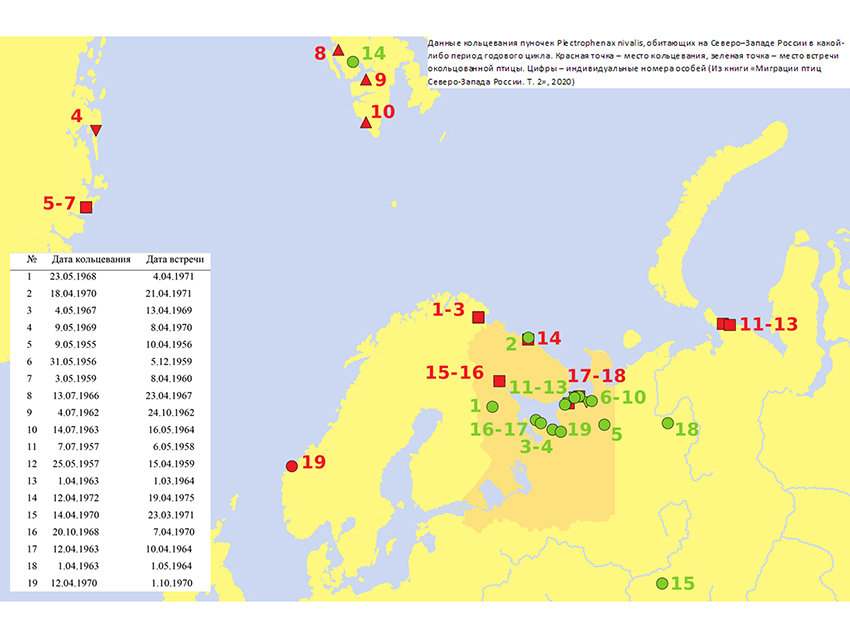Select the date "24.10.1962" in row 9
Viewport: 850px width, 638px height.
pos(171,413)
